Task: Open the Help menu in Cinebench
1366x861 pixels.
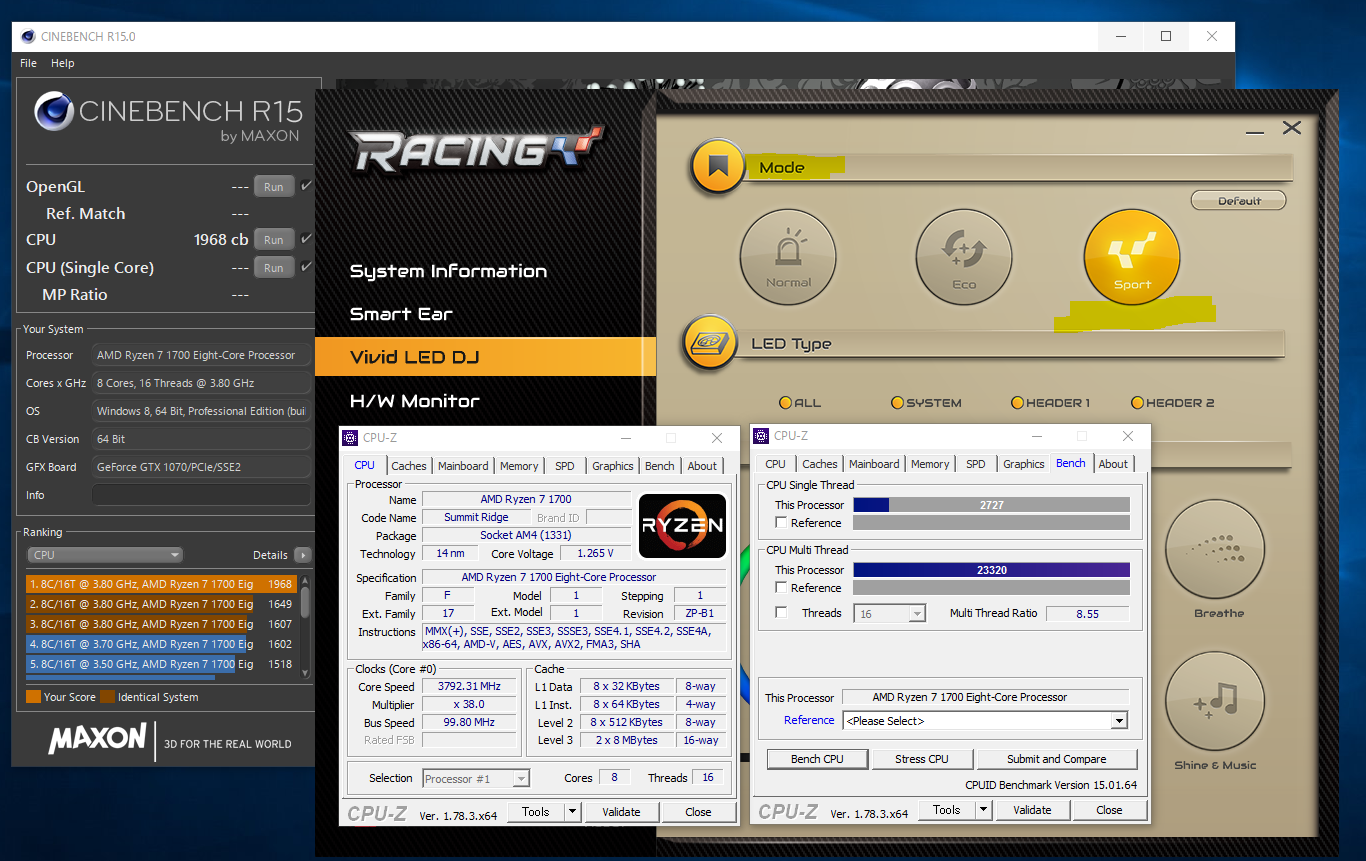Action: coord(62,63)
